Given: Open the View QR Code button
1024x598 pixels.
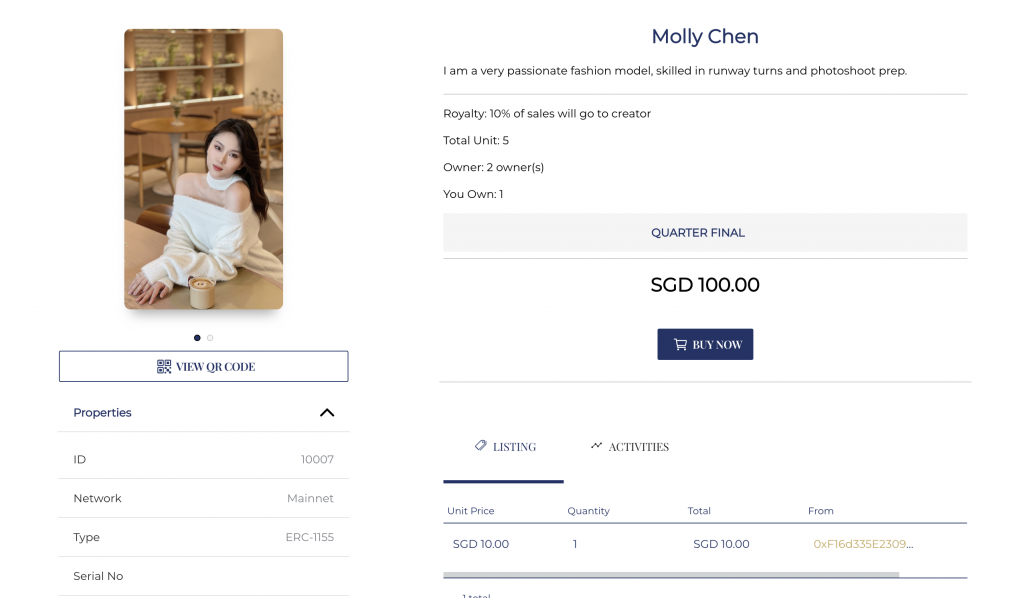Looking at the screenshot, I should click(204, 366).
